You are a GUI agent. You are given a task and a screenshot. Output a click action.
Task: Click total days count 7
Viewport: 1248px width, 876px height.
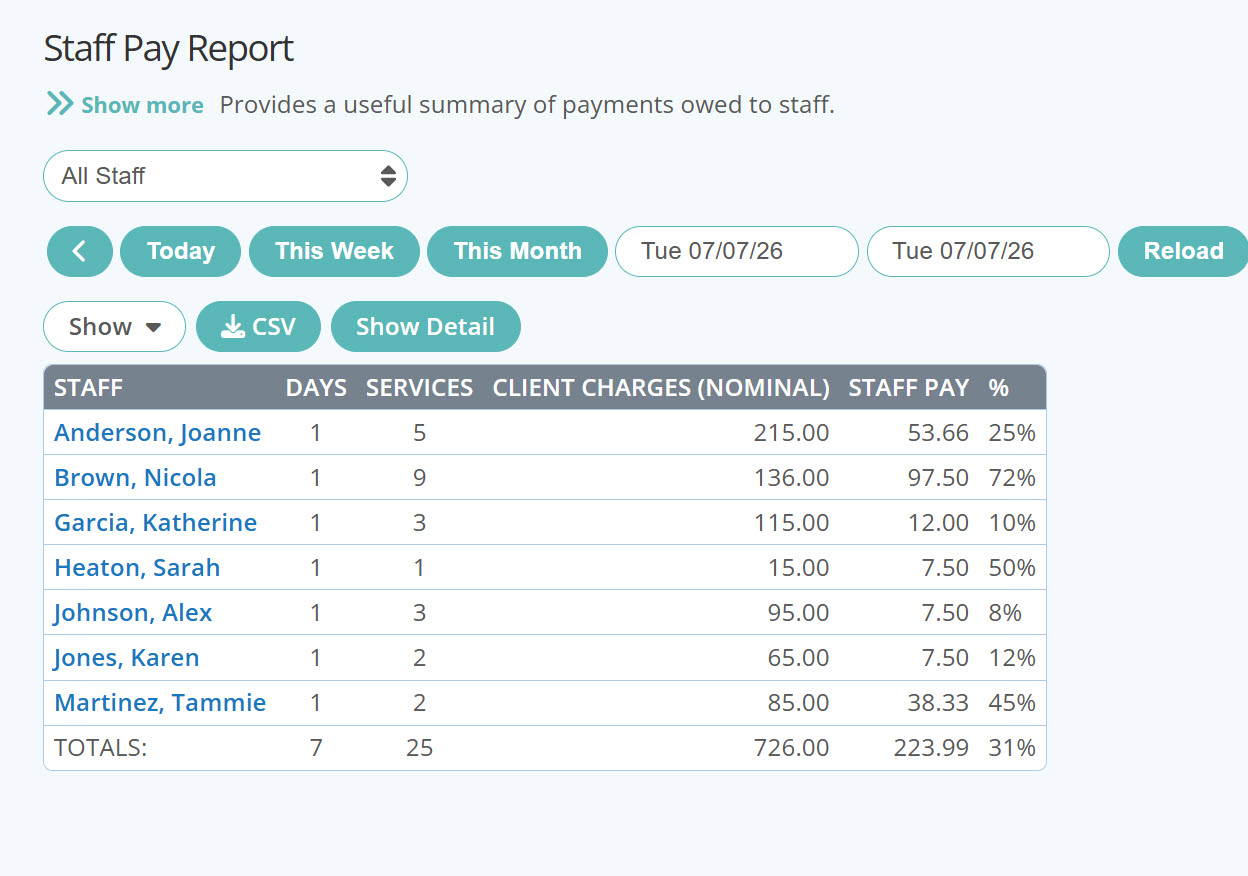[x=316, y=748]
